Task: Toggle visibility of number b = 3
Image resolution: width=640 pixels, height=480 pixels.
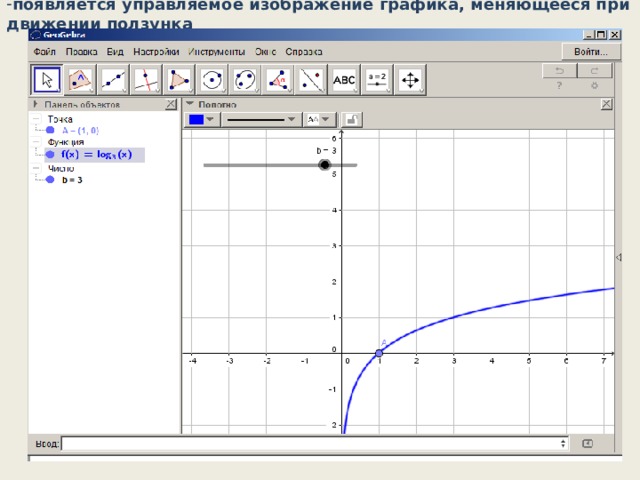Action: pyautogui.click(x=50, y=180)
